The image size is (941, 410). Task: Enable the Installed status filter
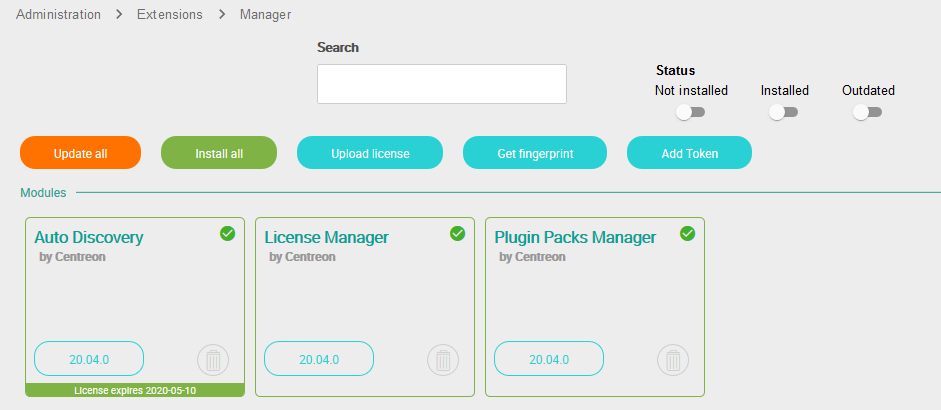pyautogui.click(x=784, y=112)
